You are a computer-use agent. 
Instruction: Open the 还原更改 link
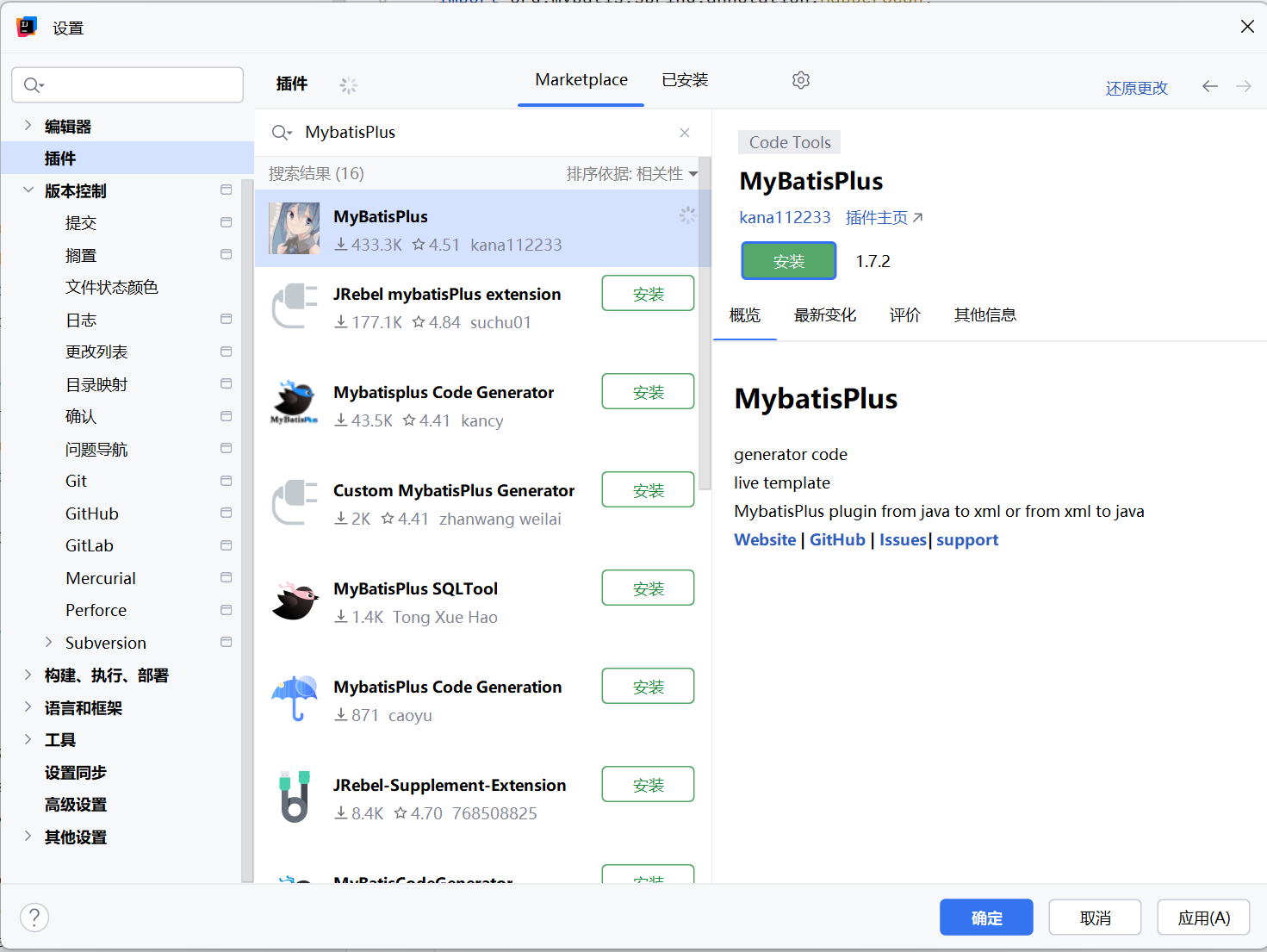(x=1137, y=88)
